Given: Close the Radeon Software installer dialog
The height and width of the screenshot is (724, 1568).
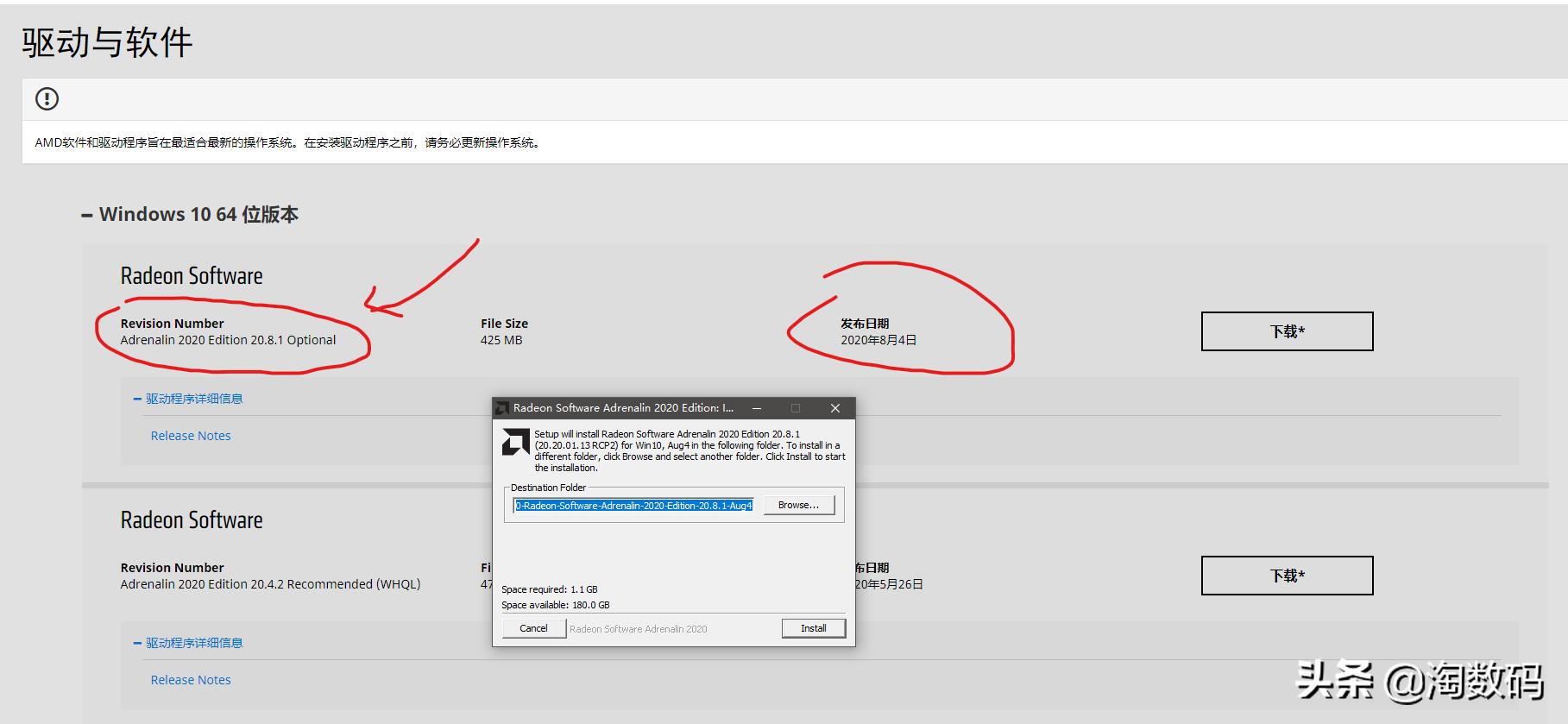Looking at the screenshot, I should click(834, 408).
